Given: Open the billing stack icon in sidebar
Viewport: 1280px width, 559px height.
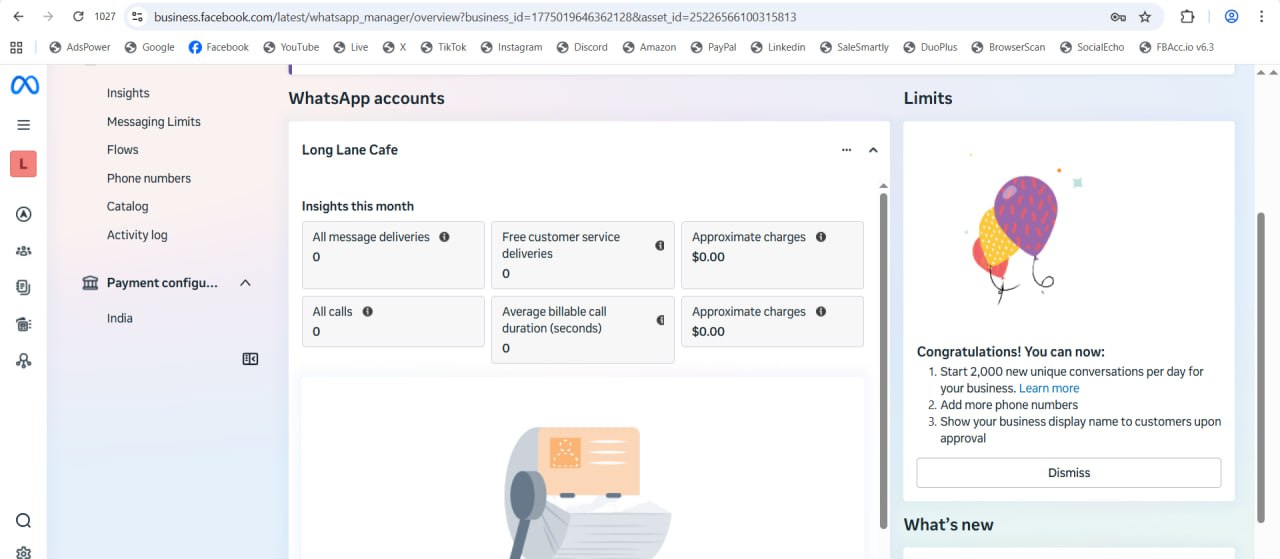Looking at the screenshot, I should coord(24,324).
